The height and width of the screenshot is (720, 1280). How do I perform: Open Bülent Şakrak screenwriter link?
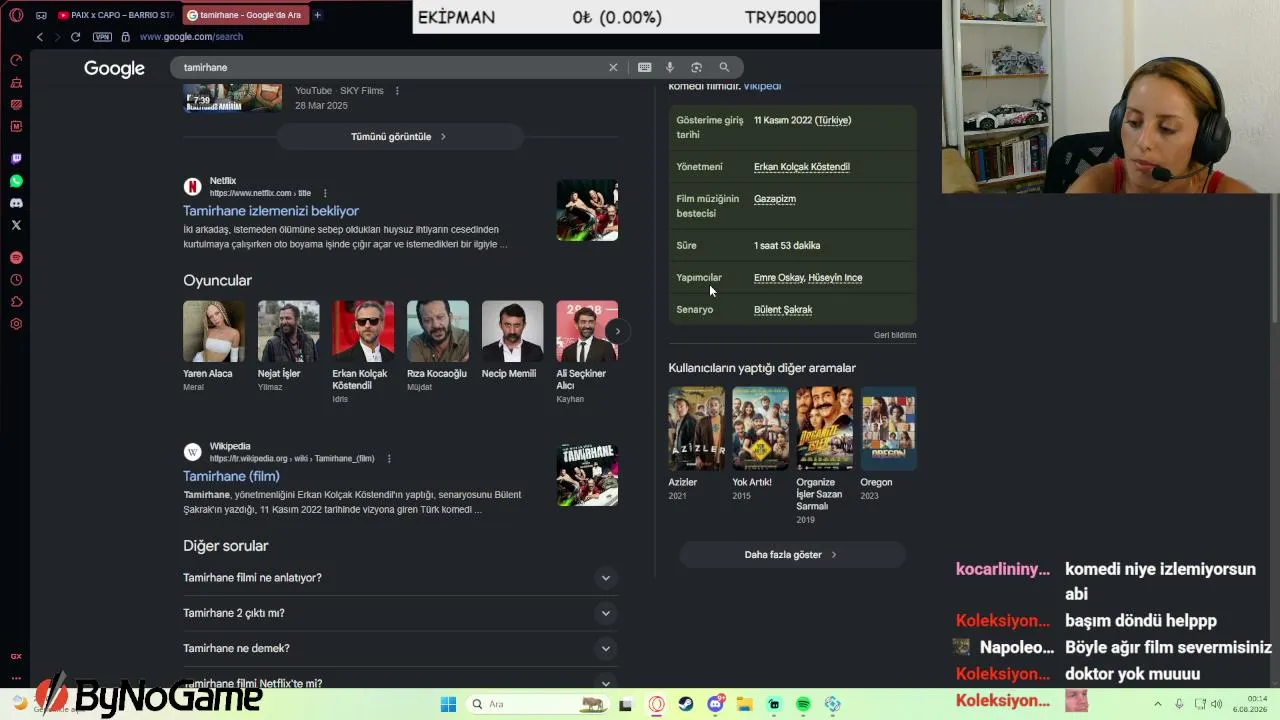pyautogui.click(x=783, y=310)
